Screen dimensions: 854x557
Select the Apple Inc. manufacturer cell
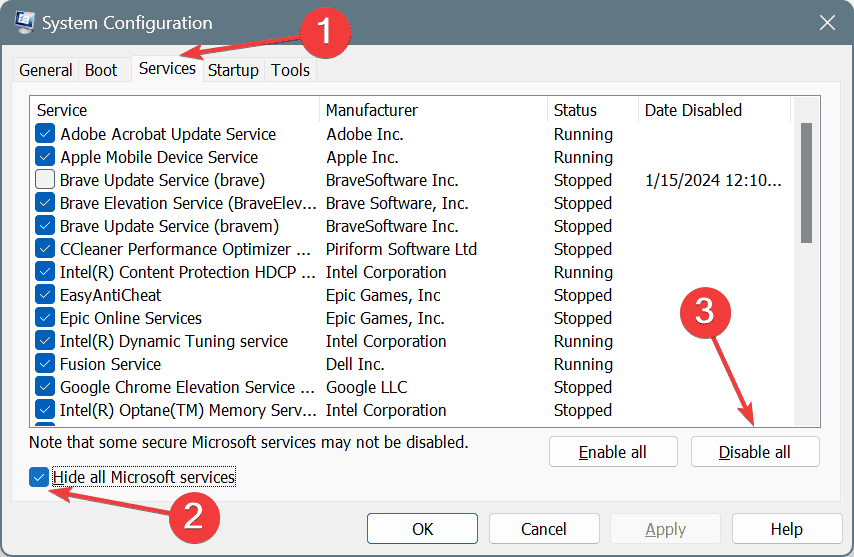coord(362,157)
